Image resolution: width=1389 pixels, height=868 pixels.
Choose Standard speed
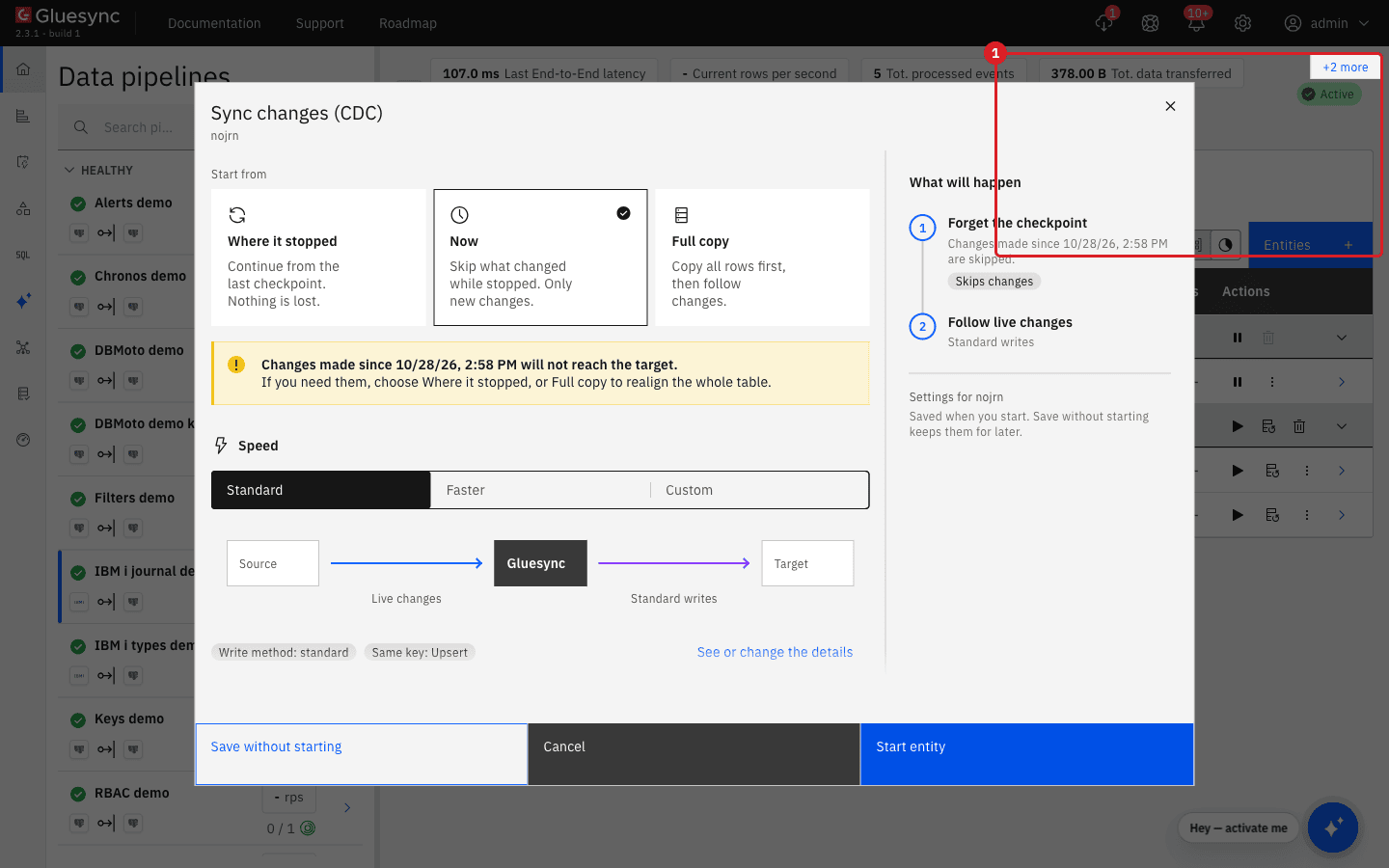[321, 490]
